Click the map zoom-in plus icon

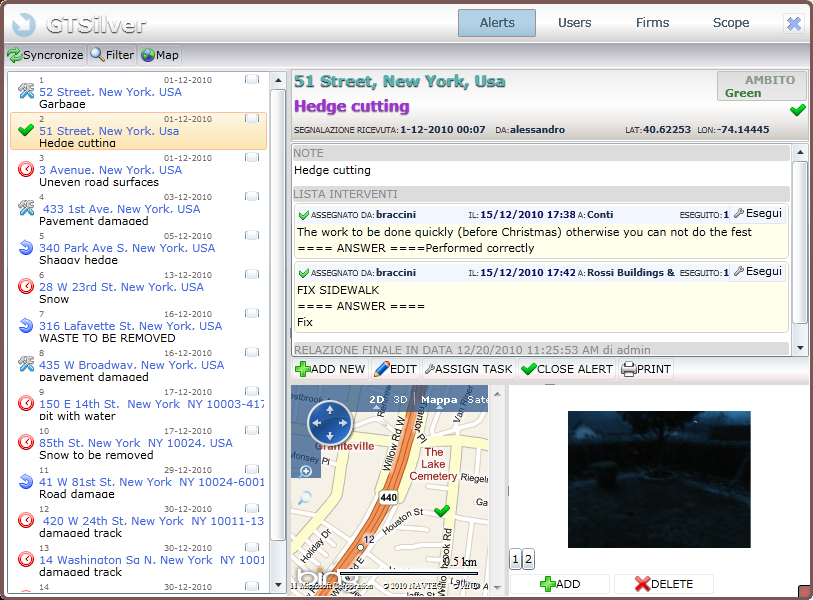(305, 471)
